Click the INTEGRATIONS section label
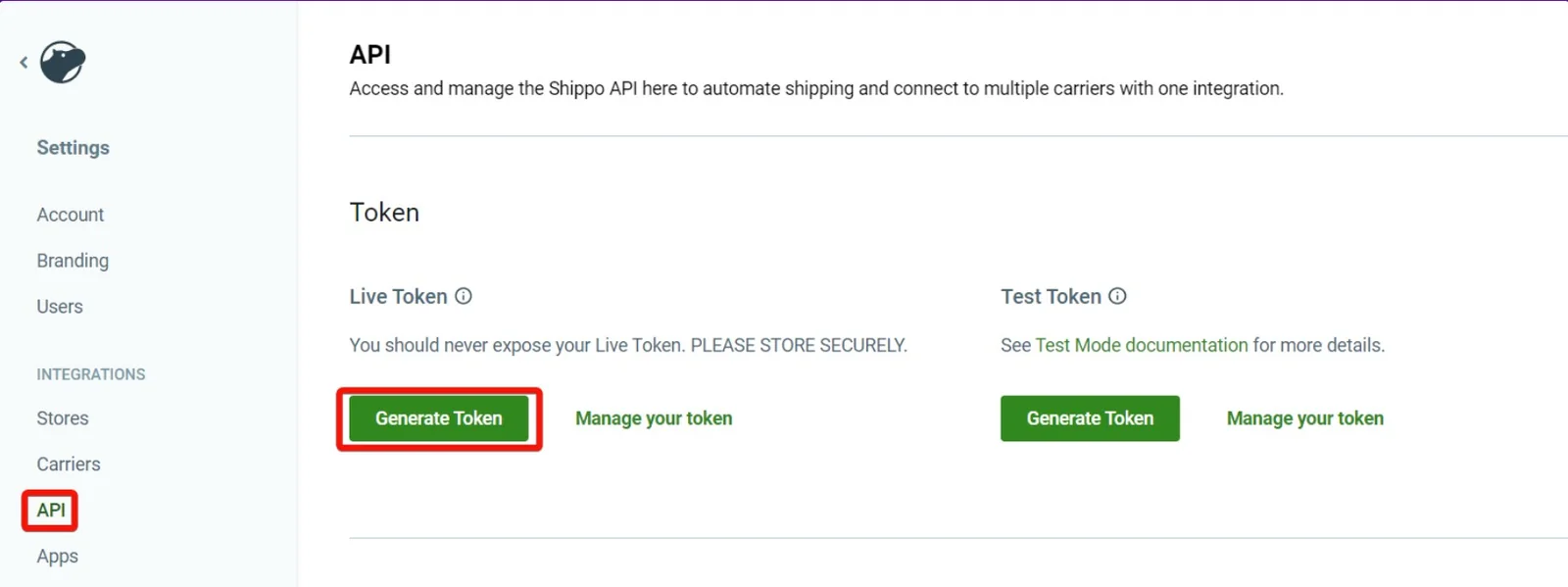The height and width of the screenshot is (587, 1568). pos(91,374)
